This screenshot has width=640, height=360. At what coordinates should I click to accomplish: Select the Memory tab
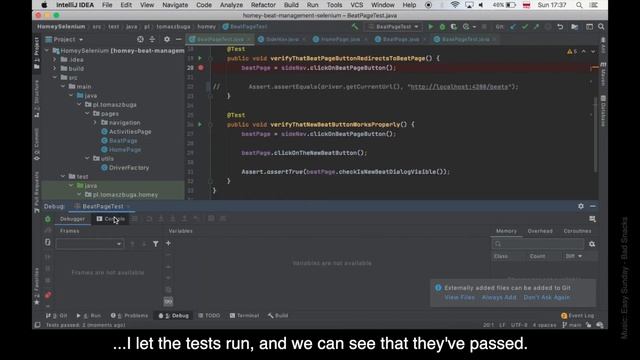pos(506,231)
